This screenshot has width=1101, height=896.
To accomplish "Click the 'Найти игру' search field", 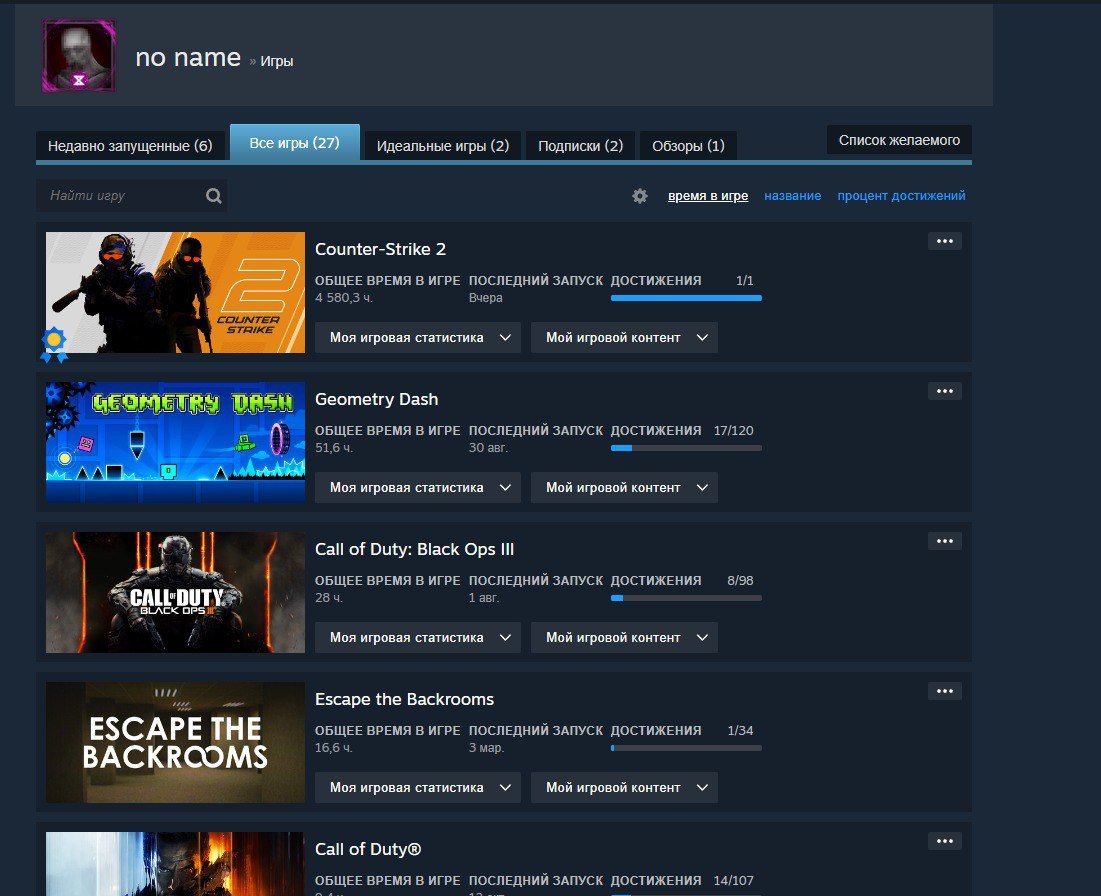I will pos(120,196).
